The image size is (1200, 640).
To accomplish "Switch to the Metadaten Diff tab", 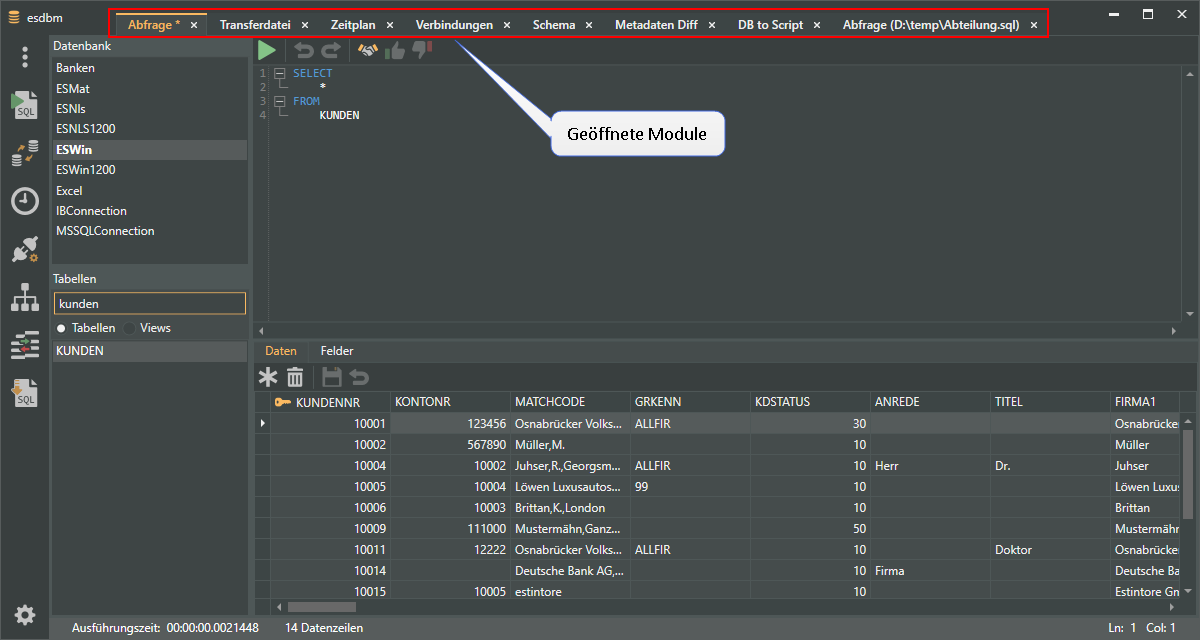I will (x=656, y=25).
